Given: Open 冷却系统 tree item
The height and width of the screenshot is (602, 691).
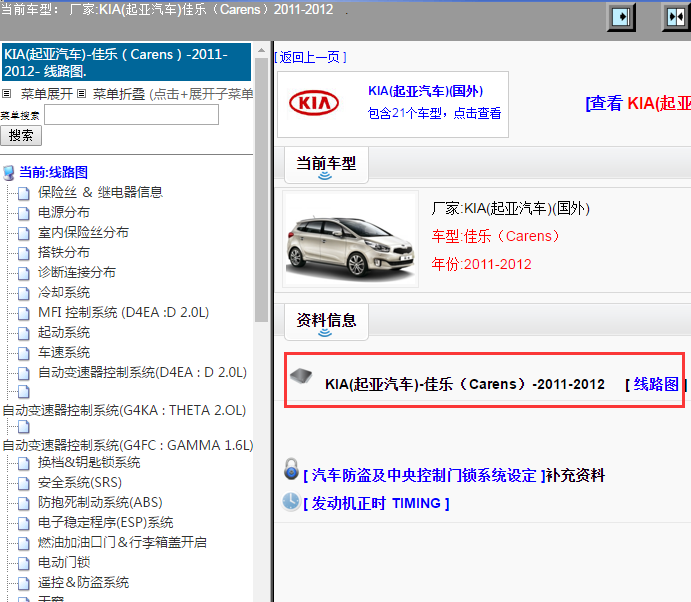Looking at the screenshot, I should click(64, 293).
